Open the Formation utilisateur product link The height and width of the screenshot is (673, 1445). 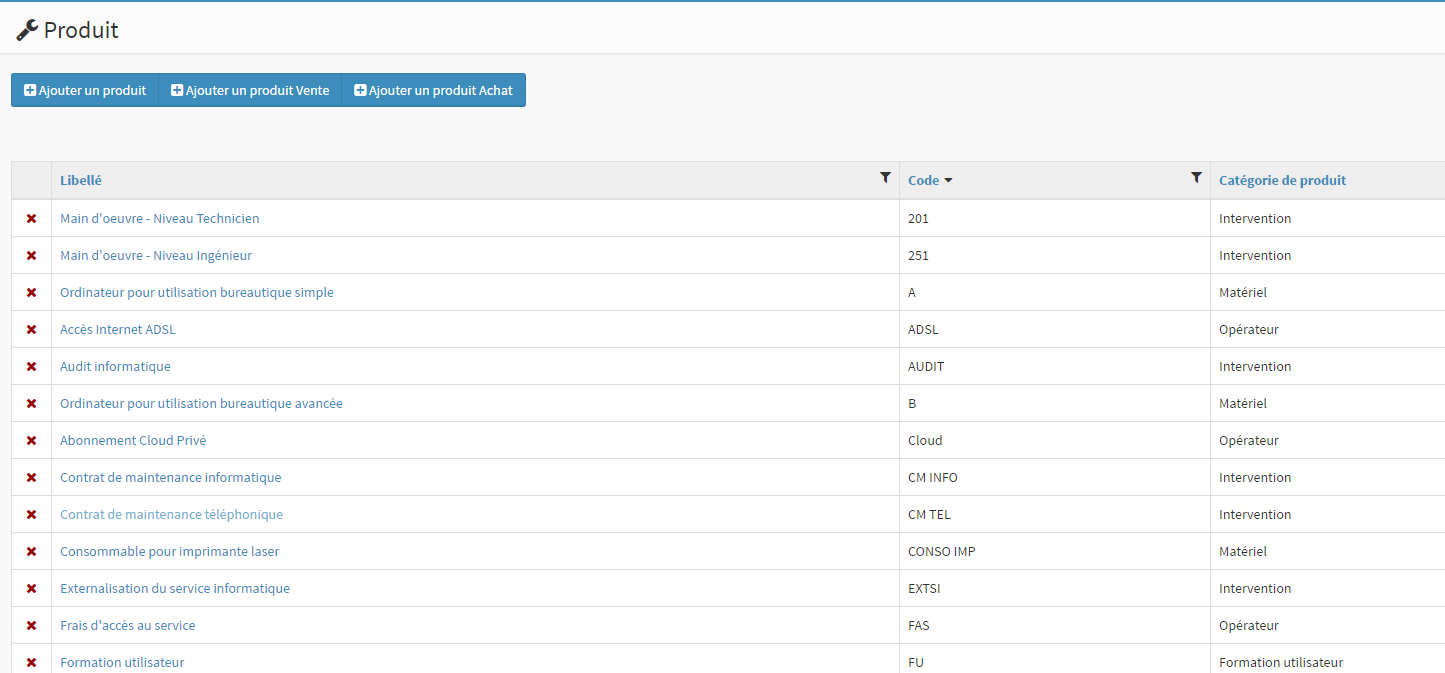[122, 662]
